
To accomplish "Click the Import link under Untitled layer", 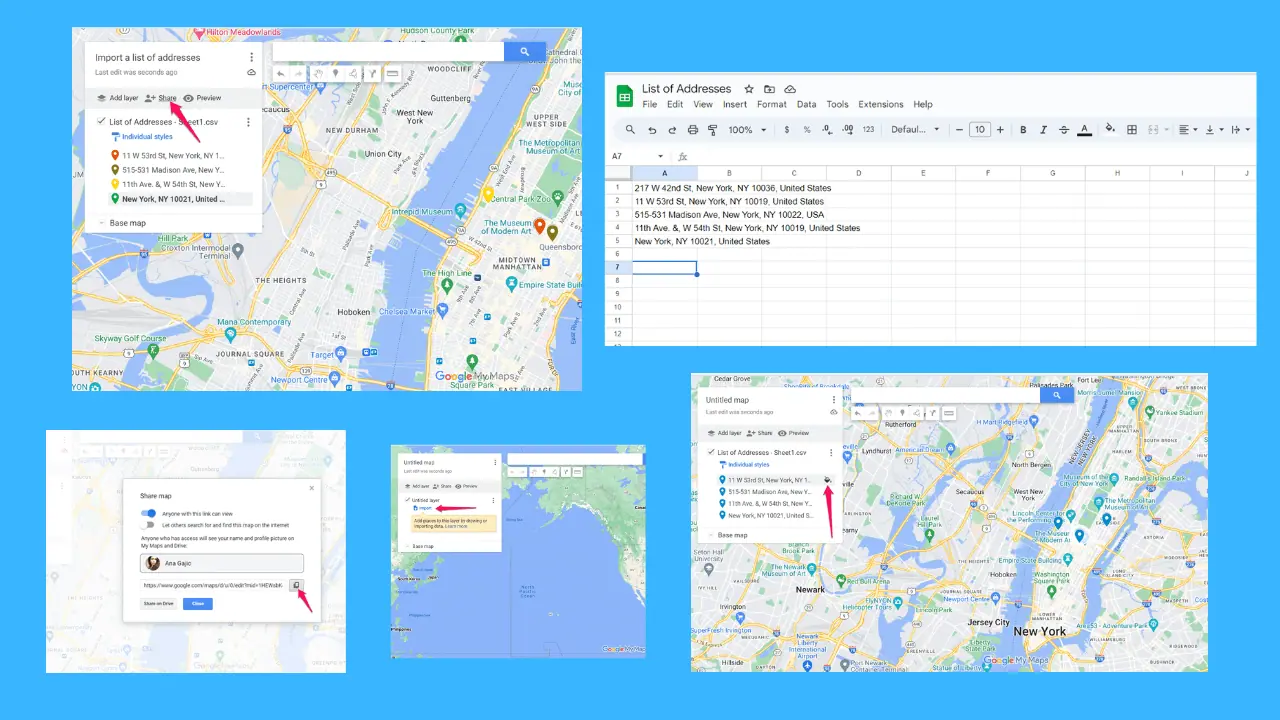I will tap(424, 508).
